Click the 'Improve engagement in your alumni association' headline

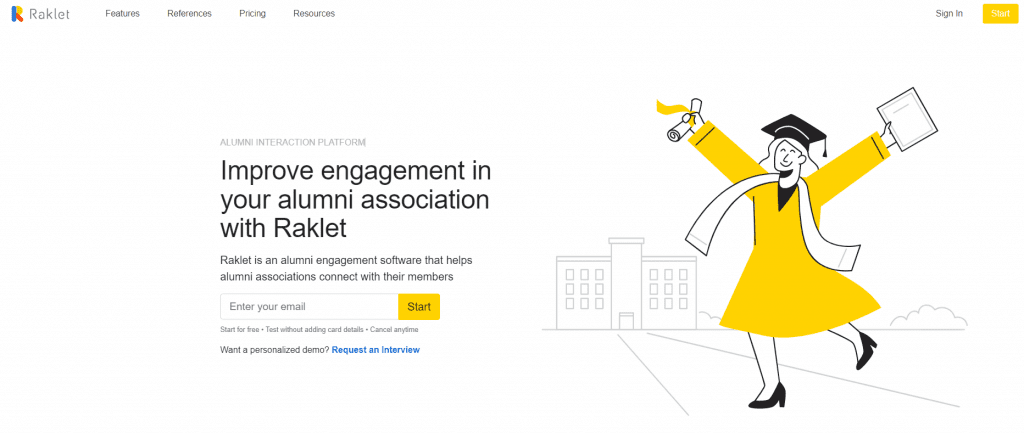coord(356,200)
